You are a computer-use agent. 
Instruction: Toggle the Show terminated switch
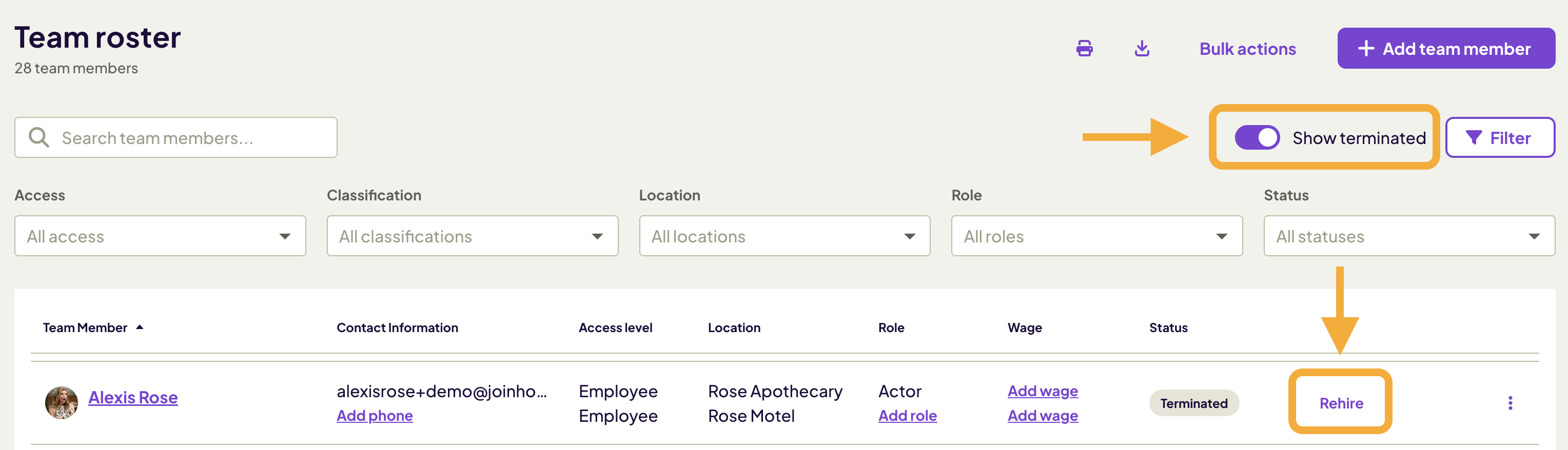coord(1257,138)
